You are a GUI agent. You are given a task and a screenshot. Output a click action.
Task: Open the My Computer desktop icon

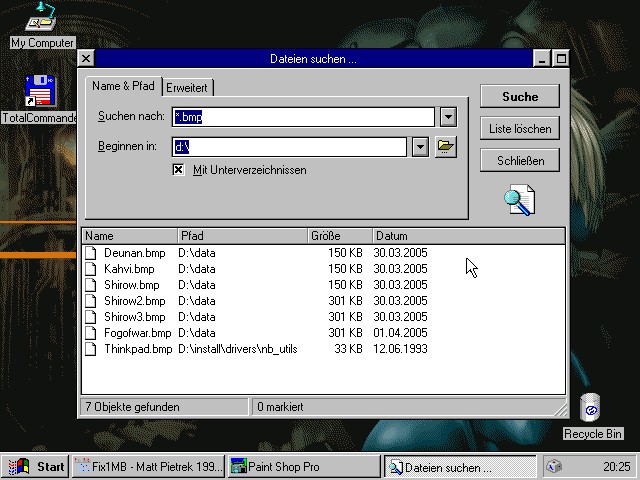(40, 17)
